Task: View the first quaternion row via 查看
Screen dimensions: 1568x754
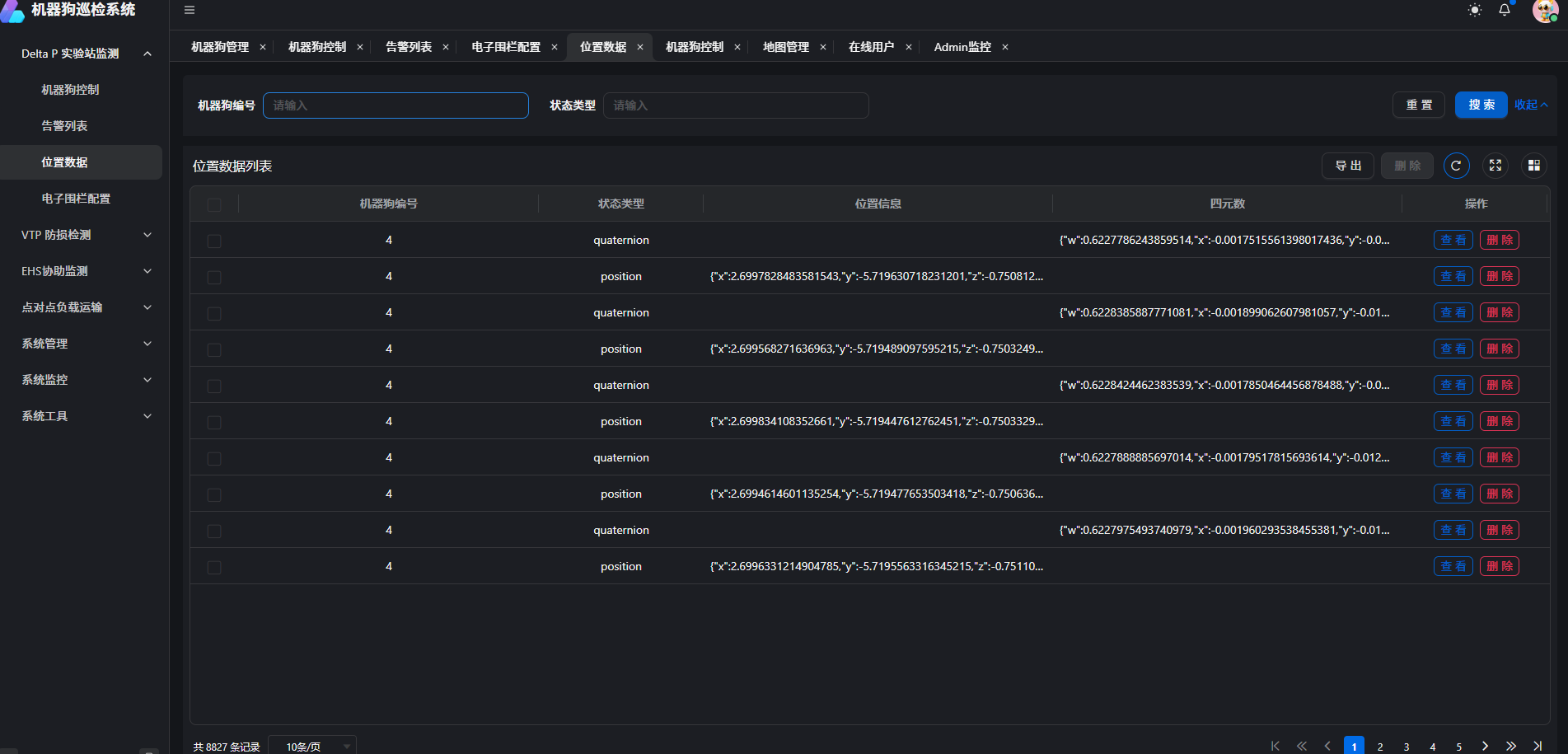Action: pyautogui.click(x=1453, y=240)
